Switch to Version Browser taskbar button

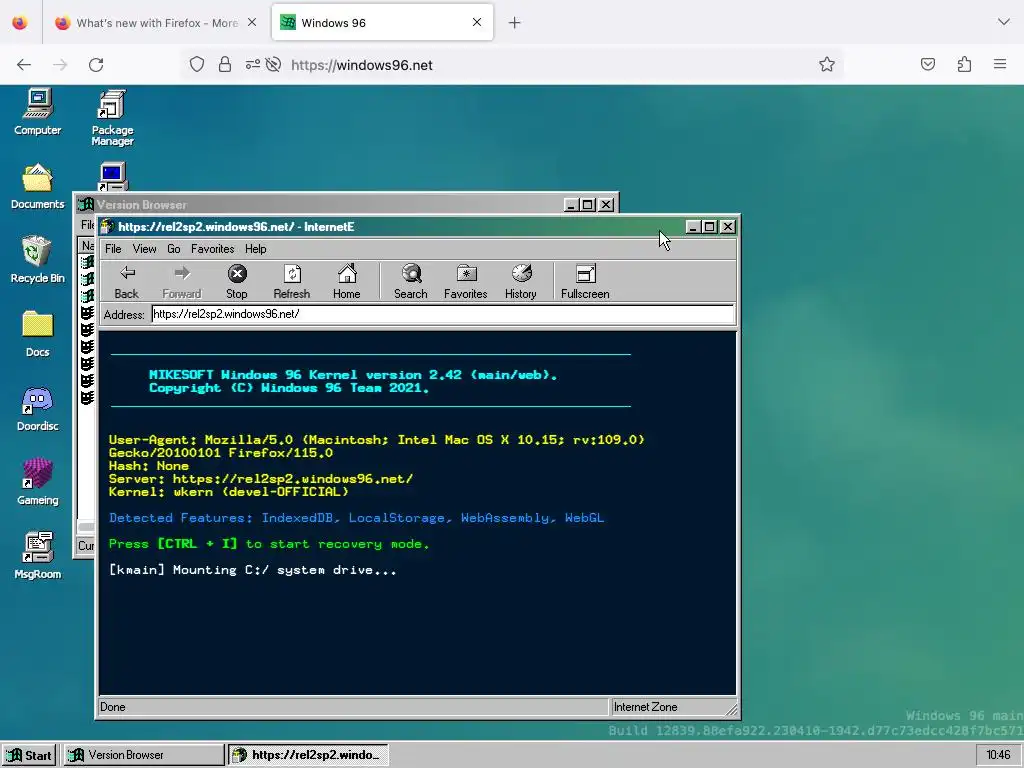pos(144,755)
